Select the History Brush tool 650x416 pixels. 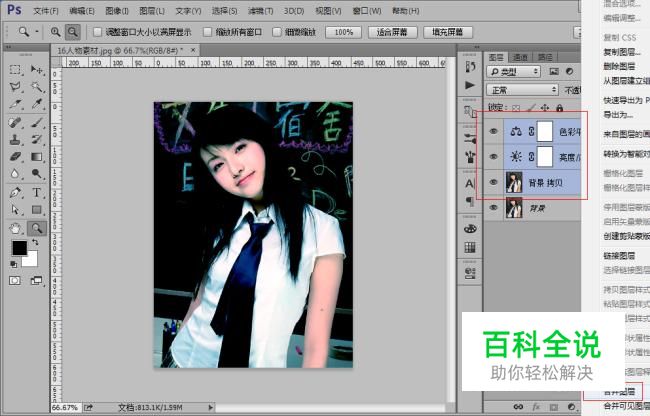coord(37,139)
